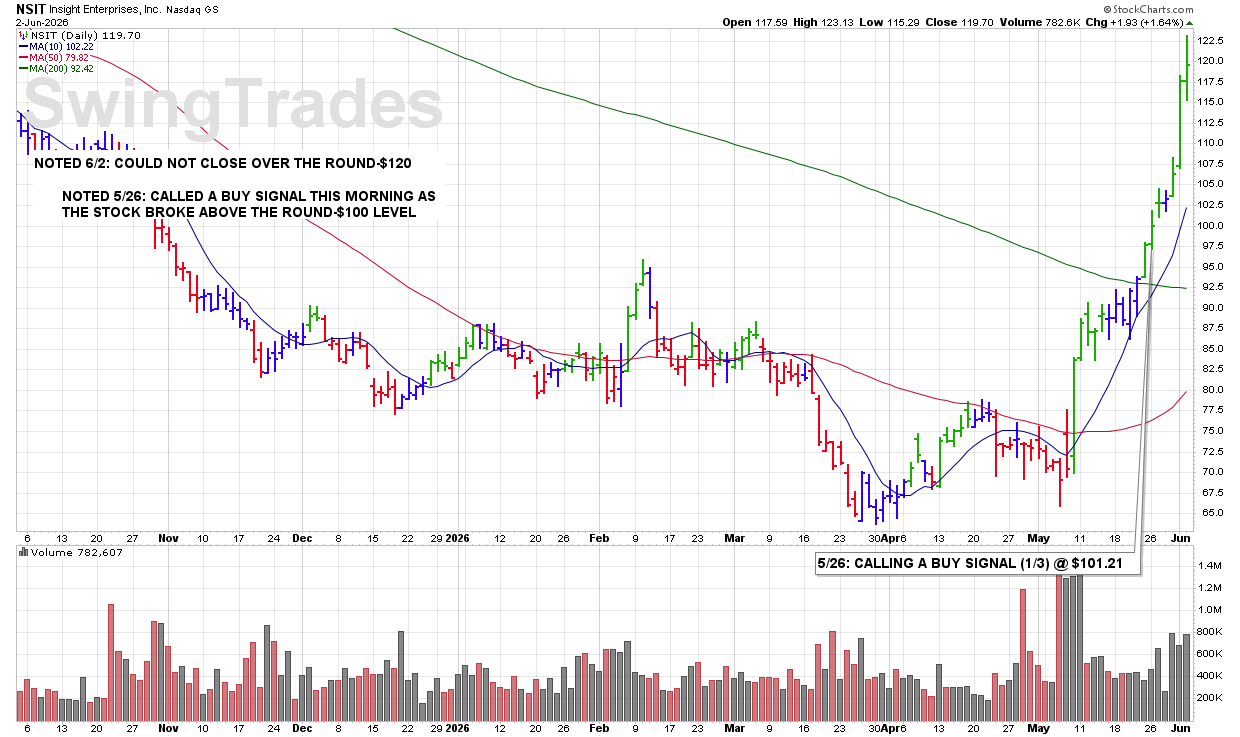The image size is (1240, 737).
Task: Click the red MA(50) legend line swatch
Action: (24, 57)
